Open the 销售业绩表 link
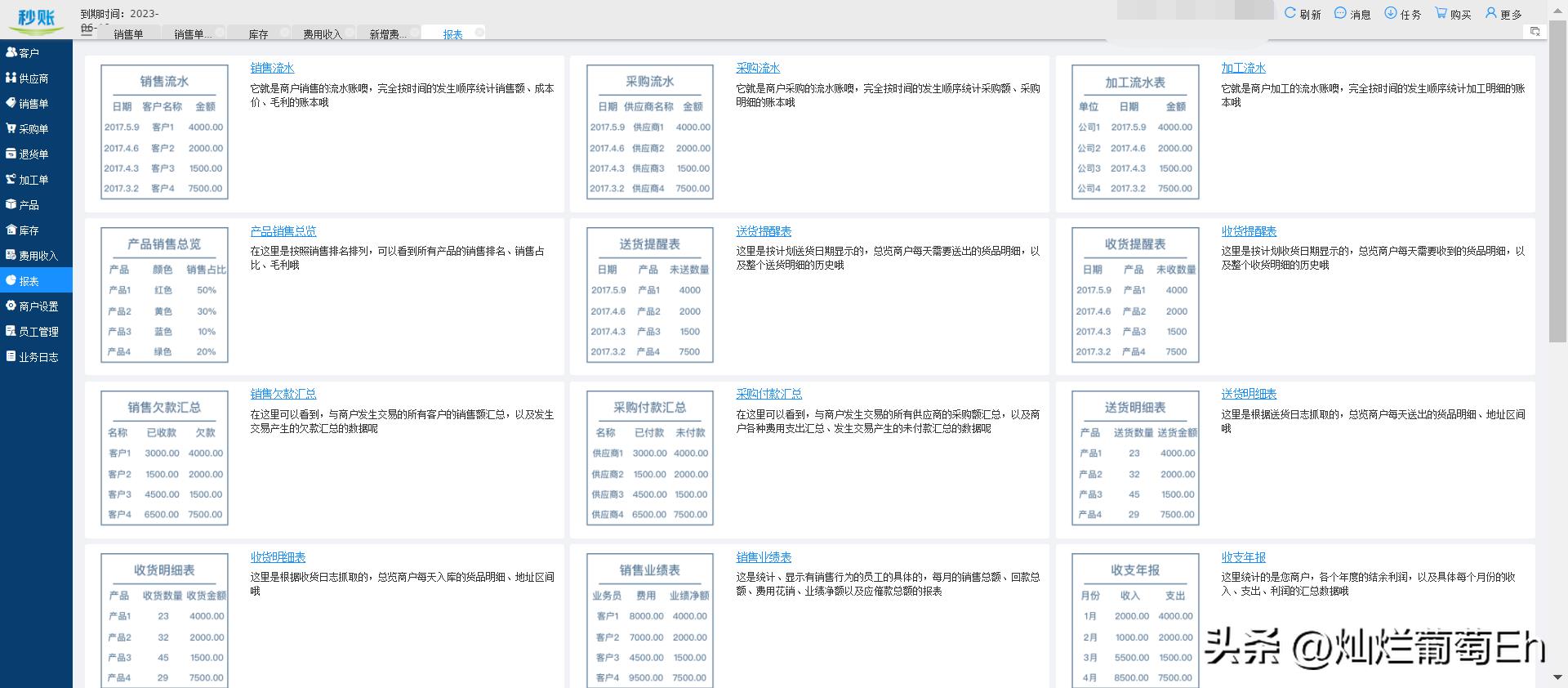Viewport: 1568px width, 688px height. (x=764, y=557)
